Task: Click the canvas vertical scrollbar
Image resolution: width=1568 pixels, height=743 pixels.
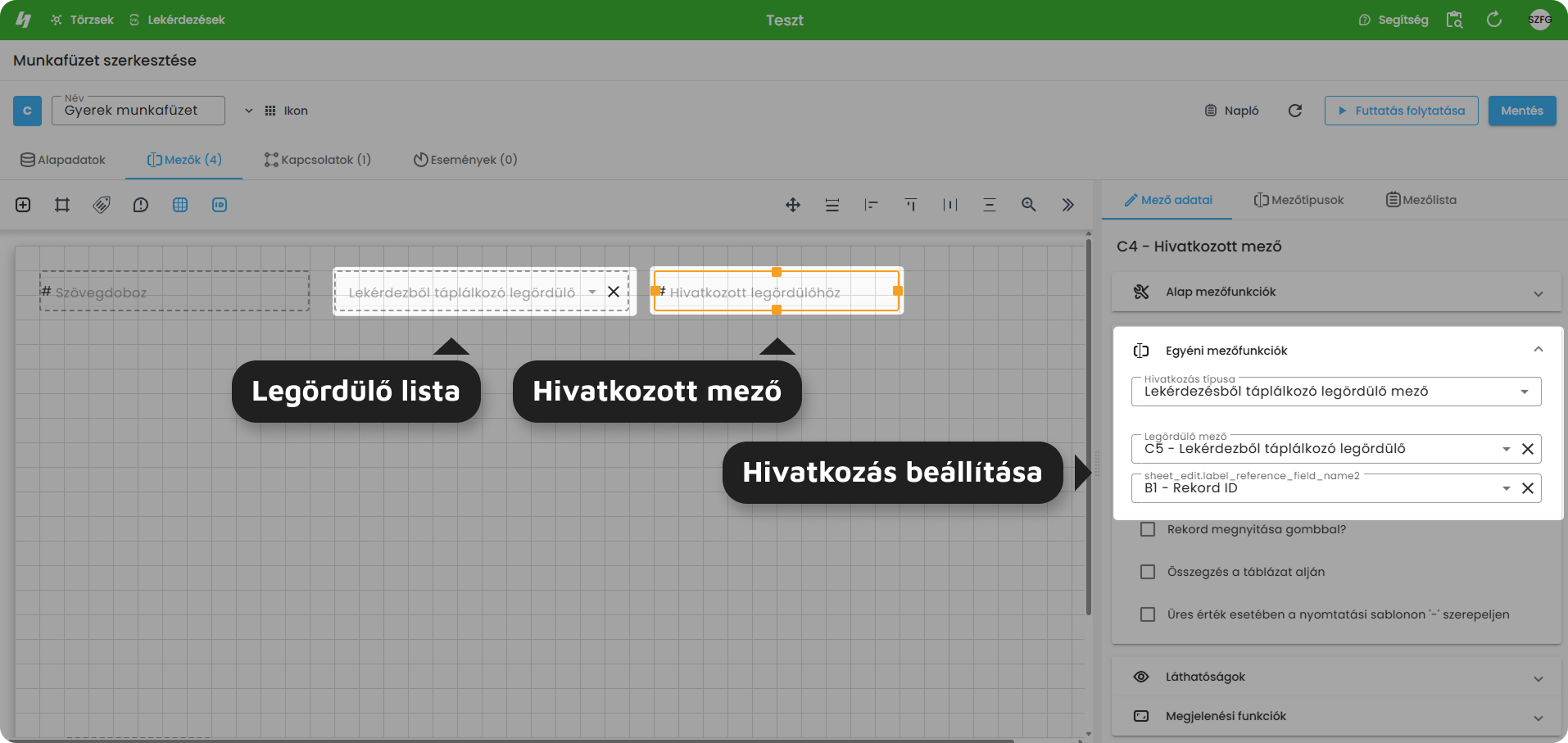Action: pyautogui.click(x=1088, y=426)
